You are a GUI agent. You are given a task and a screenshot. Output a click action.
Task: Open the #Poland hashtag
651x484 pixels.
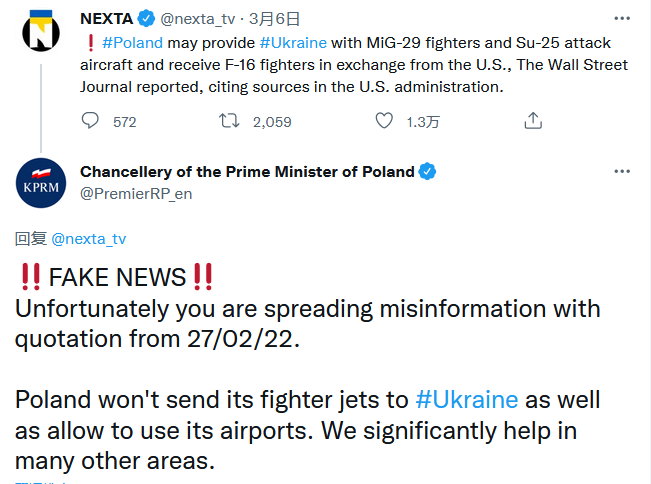coord(132,43)
